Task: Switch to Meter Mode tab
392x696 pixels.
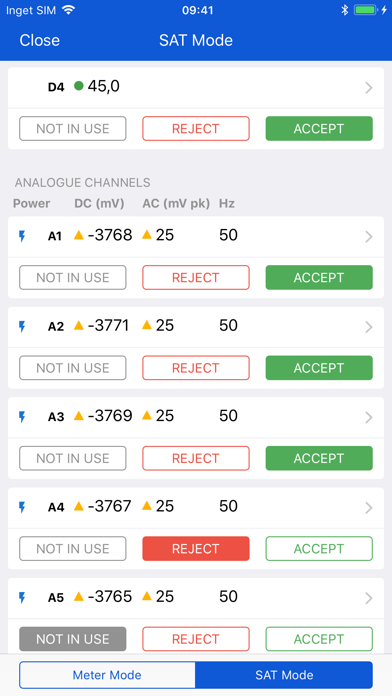Action: pos(107,675)
